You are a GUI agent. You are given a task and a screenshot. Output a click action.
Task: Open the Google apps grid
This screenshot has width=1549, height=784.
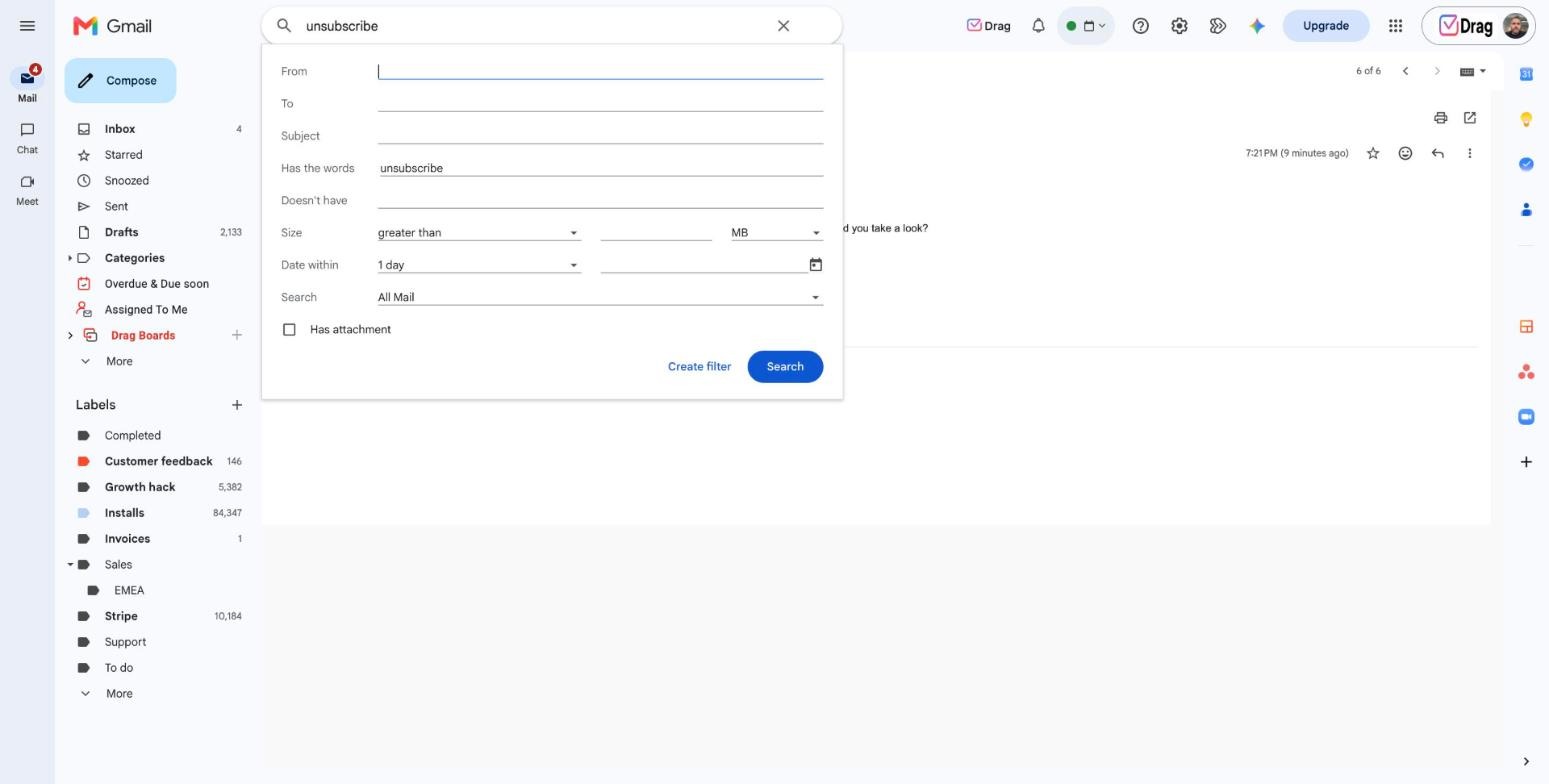click(x=1395, y=26)
